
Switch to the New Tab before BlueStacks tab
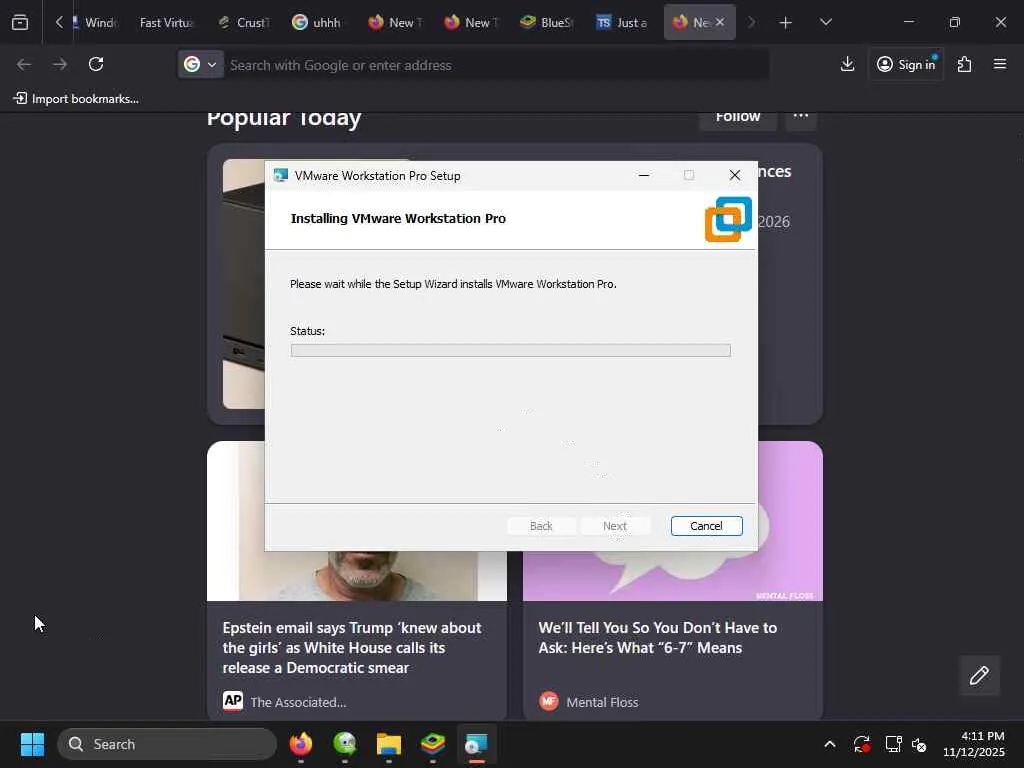[470, 23]
